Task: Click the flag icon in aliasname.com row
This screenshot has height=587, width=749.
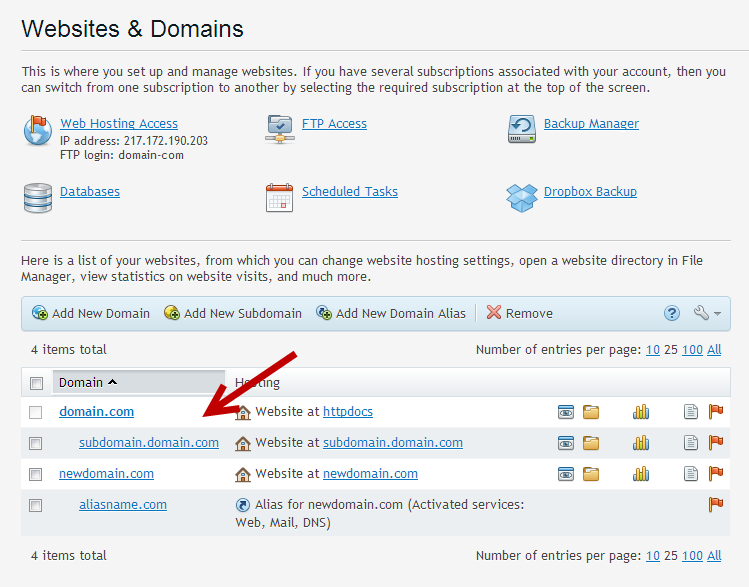Action: 715,505
